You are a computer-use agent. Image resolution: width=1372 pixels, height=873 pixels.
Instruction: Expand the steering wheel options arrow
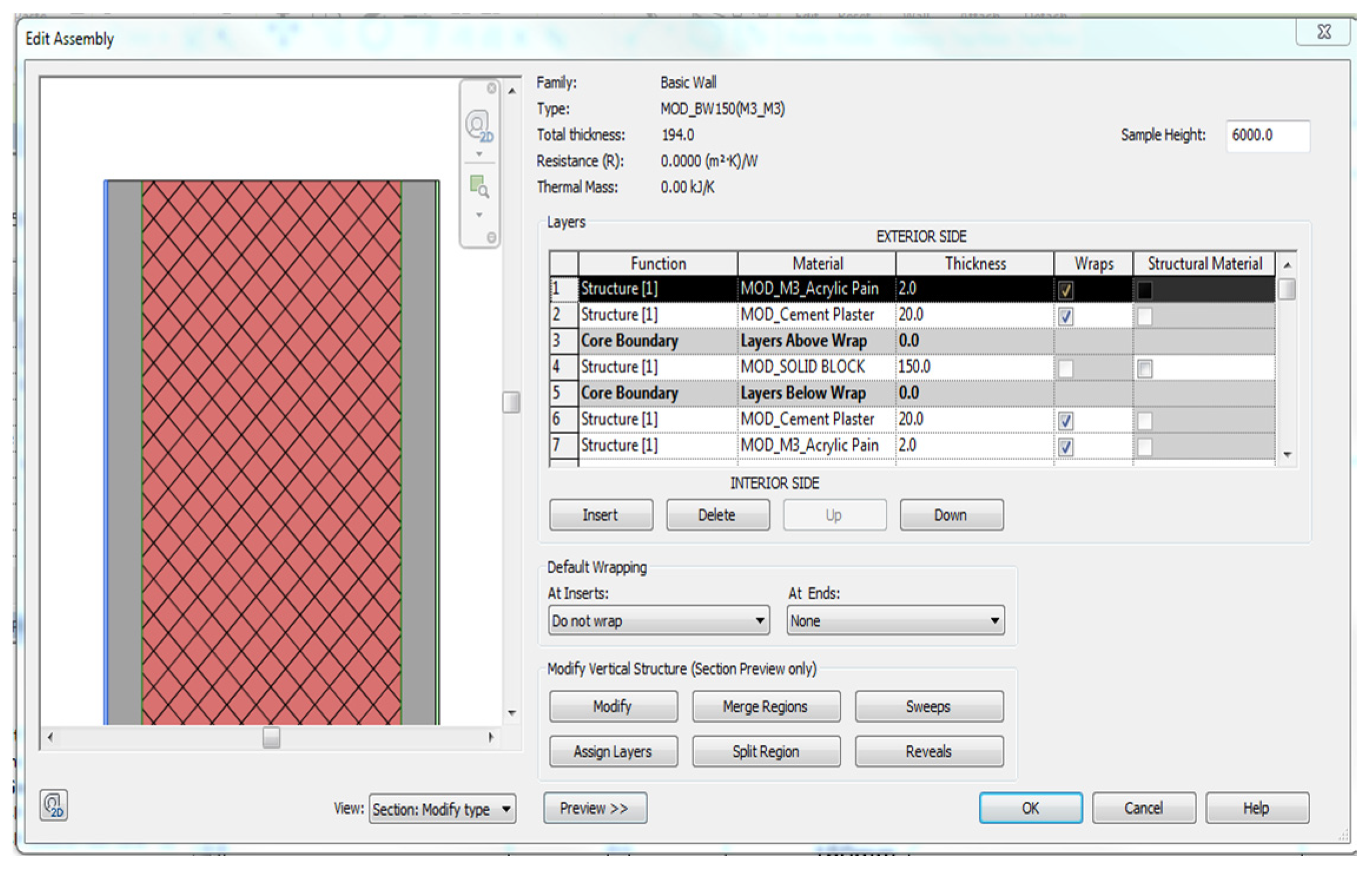tap(479, 154)
